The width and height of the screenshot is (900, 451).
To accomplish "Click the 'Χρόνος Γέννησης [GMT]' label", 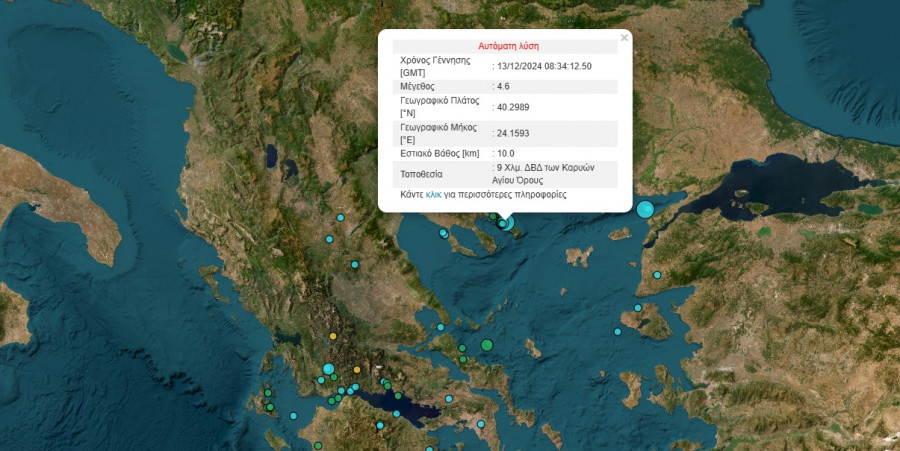I will (435, 67).
